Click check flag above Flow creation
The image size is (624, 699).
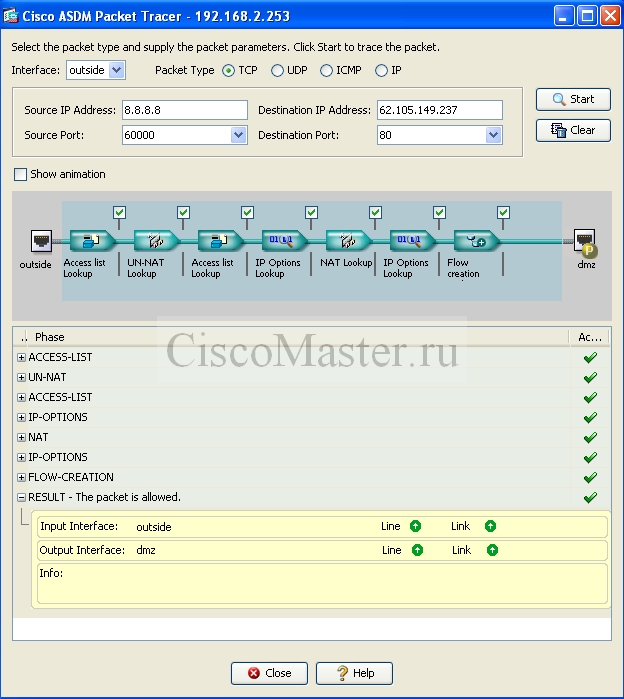point(503,212)
